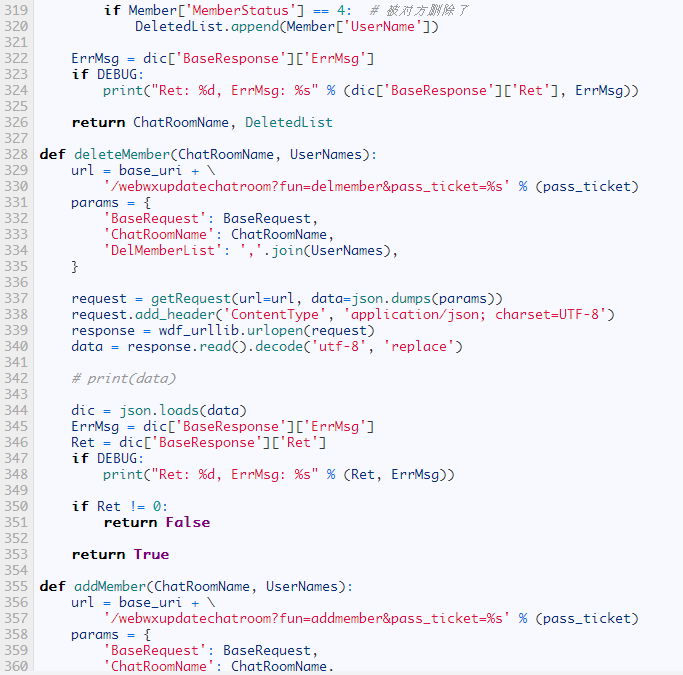Click the print statement on line 324
683x675 pixels.
coord(371,91)
